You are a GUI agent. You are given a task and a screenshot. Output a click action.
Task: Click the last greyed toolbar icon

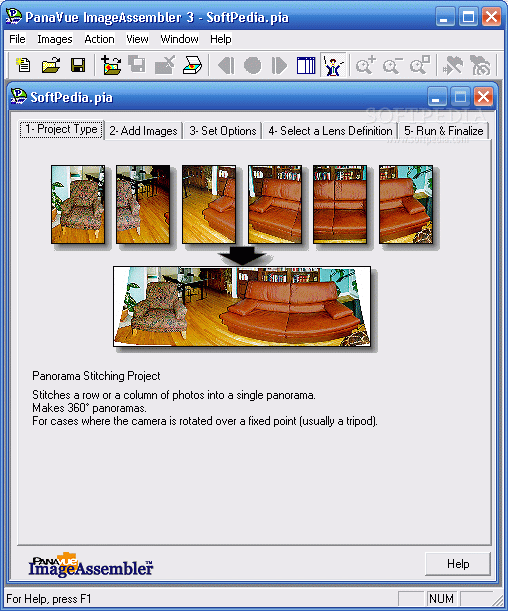(x=480, y=65)
